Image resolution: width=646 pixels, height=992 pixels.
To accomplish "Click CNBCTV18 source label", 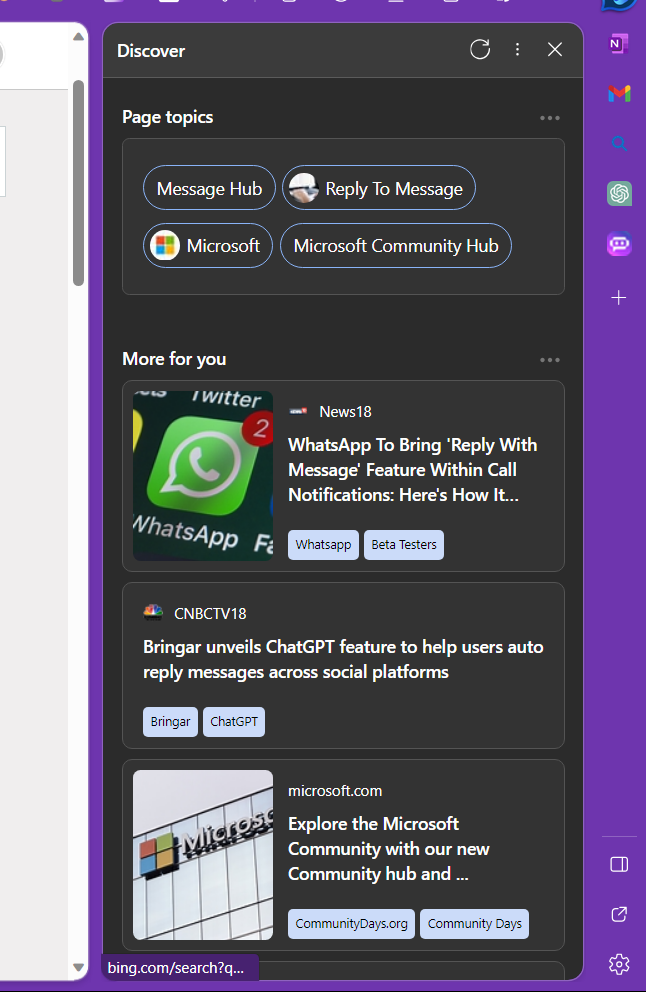I will pyautogui.click(x=210, y=614).
